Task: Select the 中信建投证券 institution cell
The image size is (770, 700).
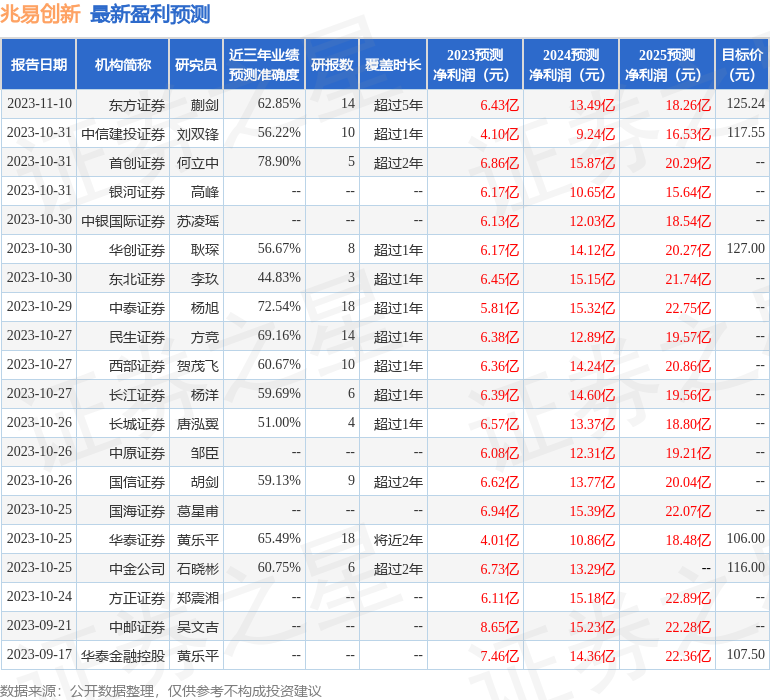Action: point(123,134)
